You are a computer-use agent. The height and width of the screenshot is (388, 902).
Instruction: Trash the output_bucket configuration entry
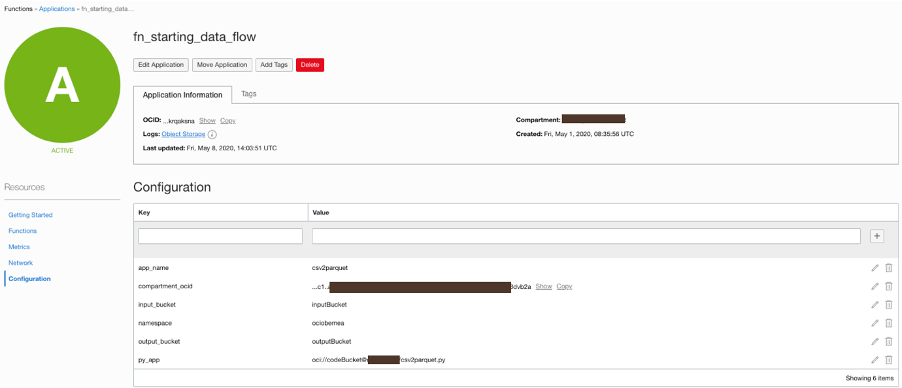(888, 341)
